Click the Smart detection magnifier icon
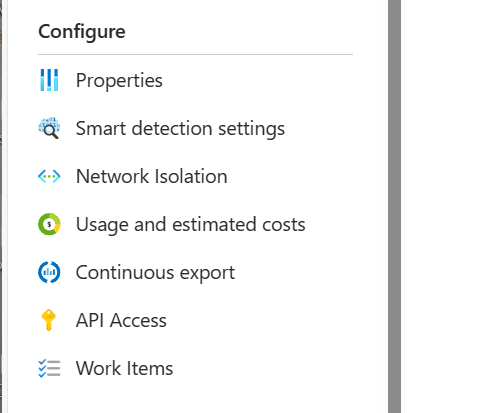This screenshot has width=497, height=413. coord(49,128)
